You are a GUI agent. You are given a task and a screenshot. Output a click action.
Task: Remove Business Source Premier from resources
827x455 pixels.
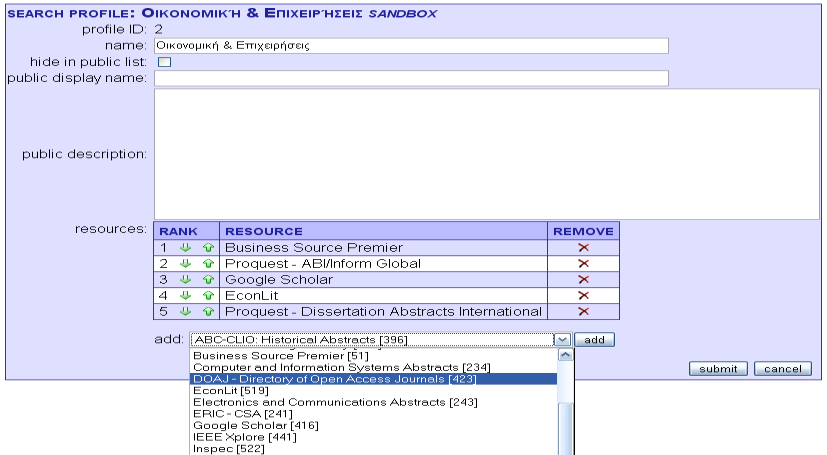click(583, 247)
